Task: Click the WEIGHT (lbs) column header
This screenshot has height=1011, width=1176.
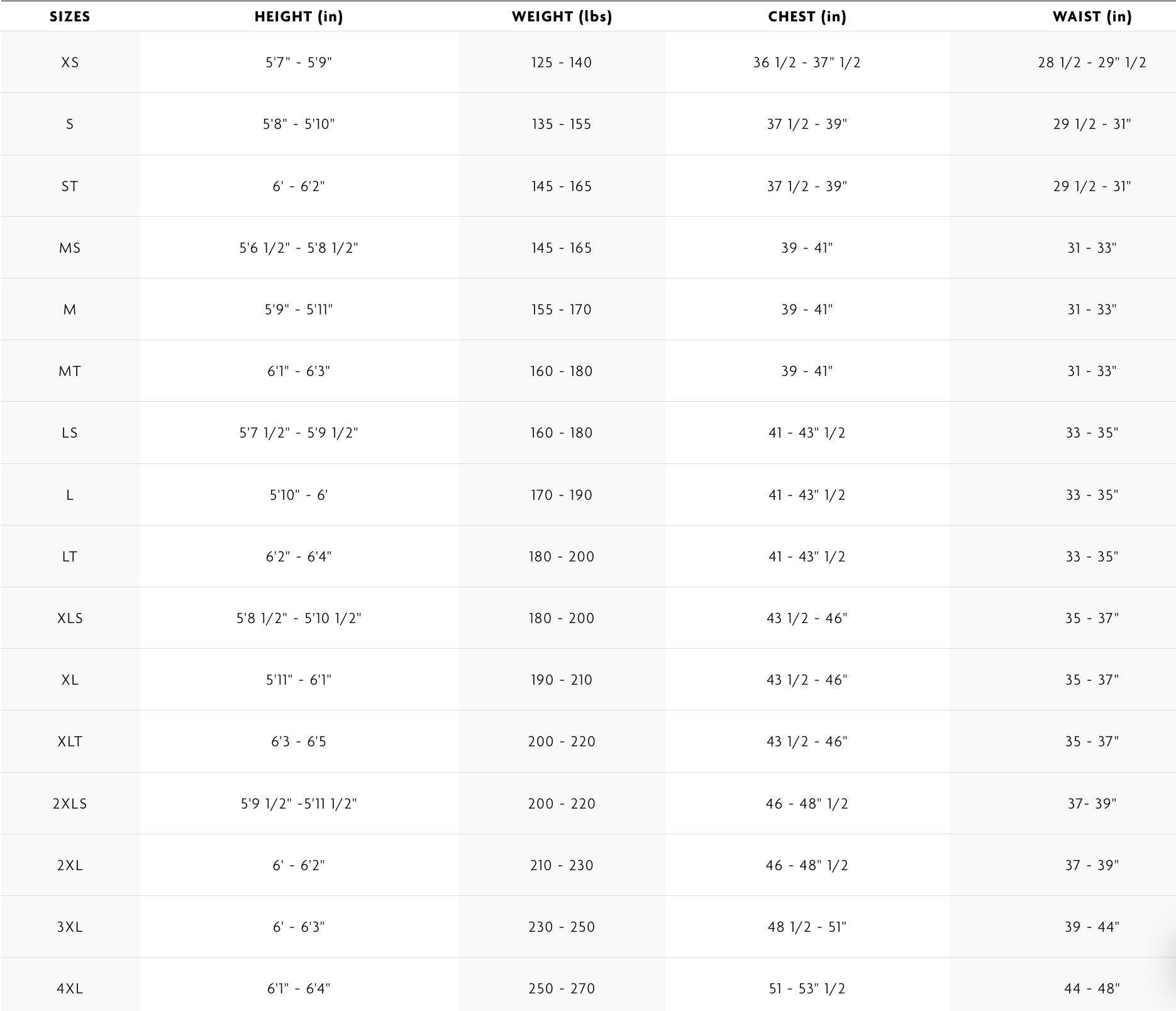Action: coord(562,17)
